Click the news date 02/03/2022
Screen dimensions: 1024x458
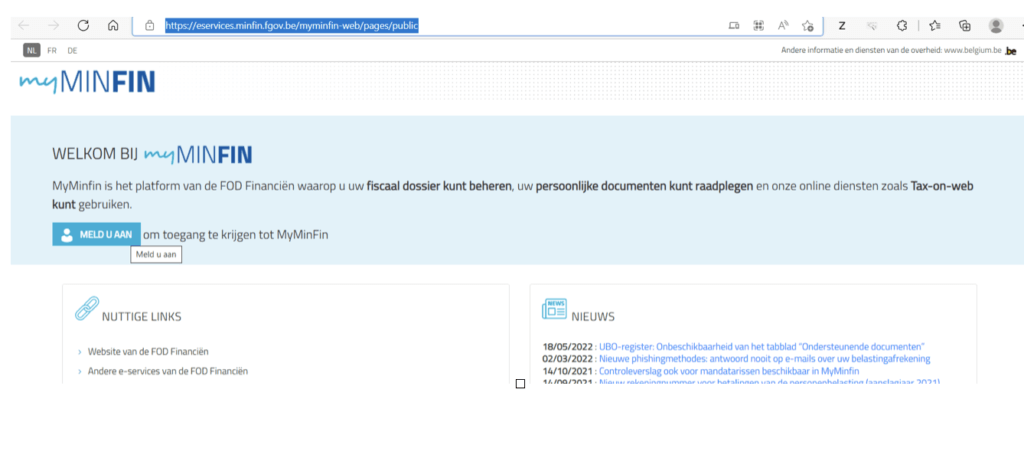(x=568, y=359)
